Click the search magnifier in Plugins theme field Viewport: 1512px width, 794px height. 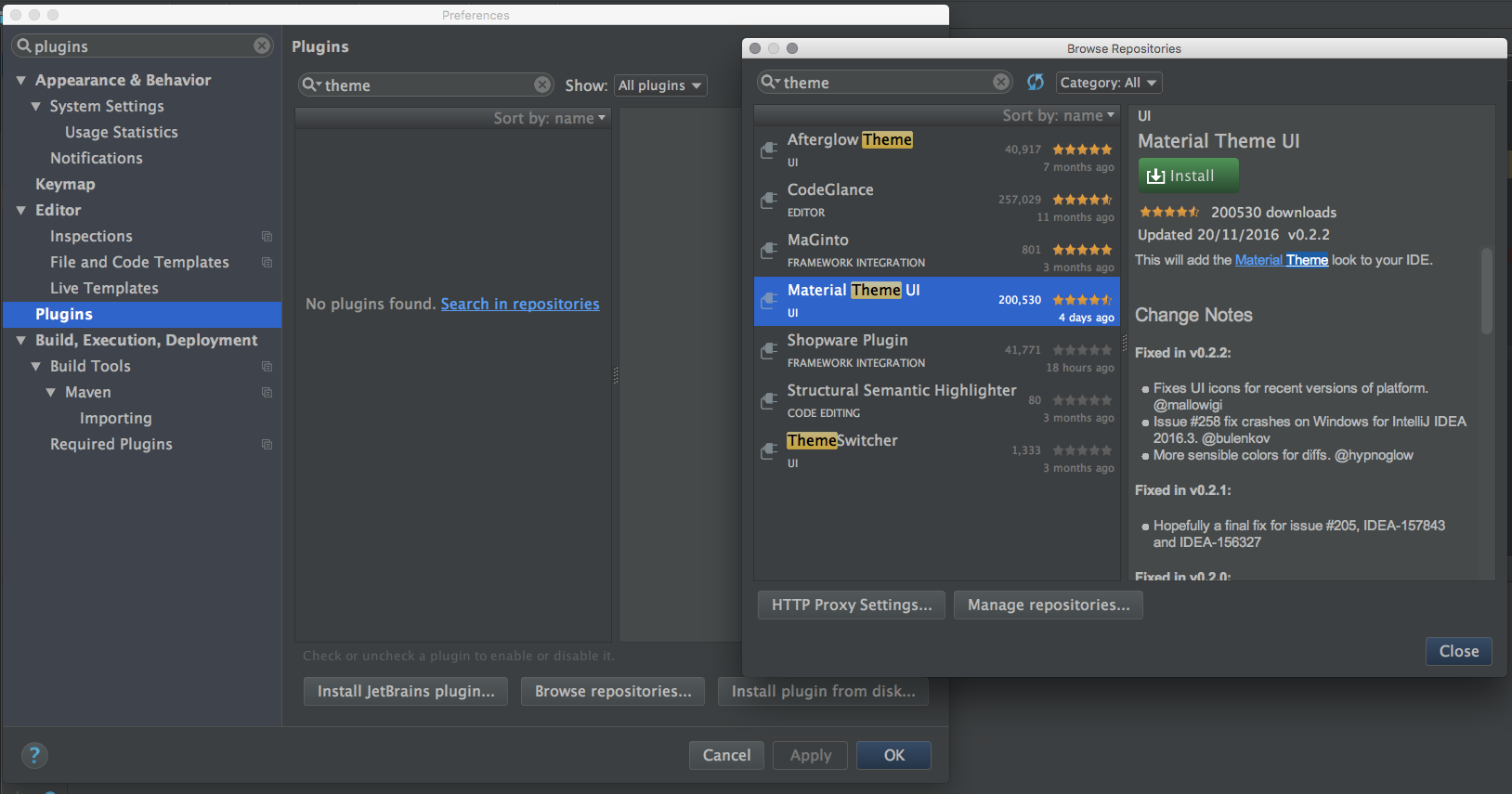[x=311, y=85]
